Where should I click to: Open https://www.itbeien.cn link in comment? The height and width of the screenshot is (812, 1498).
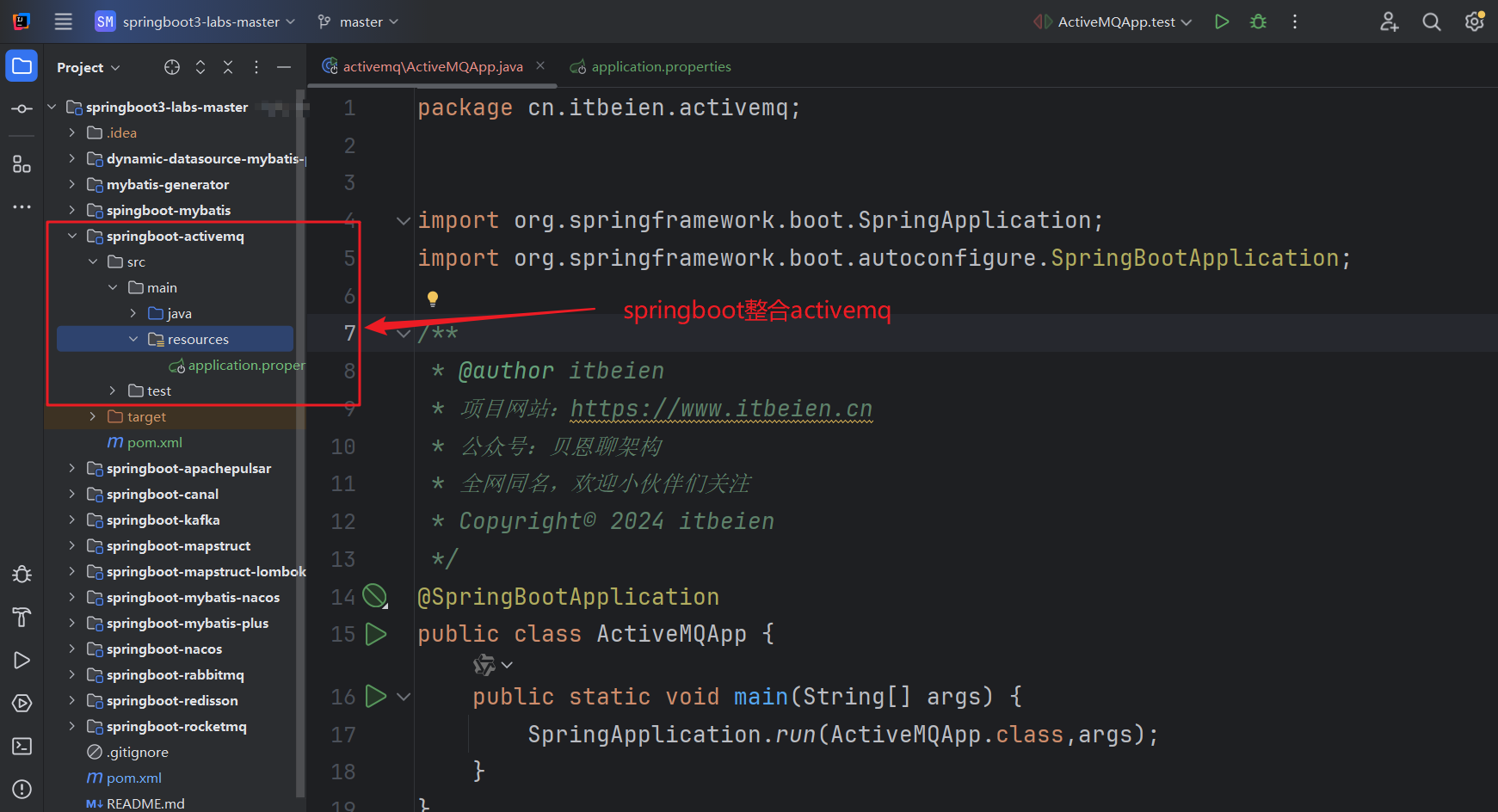[721, 409]
